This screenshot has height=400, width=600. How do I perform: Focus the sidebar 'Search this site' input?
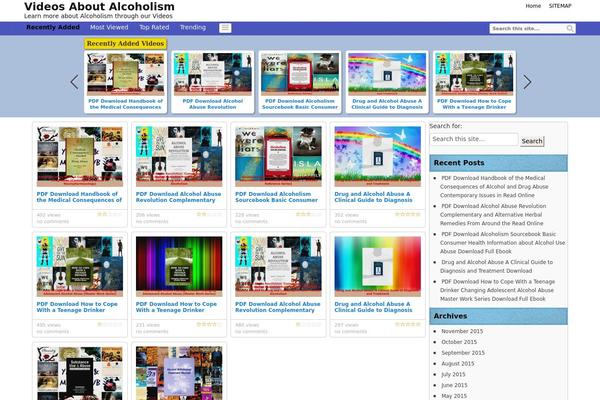(474, 139)
